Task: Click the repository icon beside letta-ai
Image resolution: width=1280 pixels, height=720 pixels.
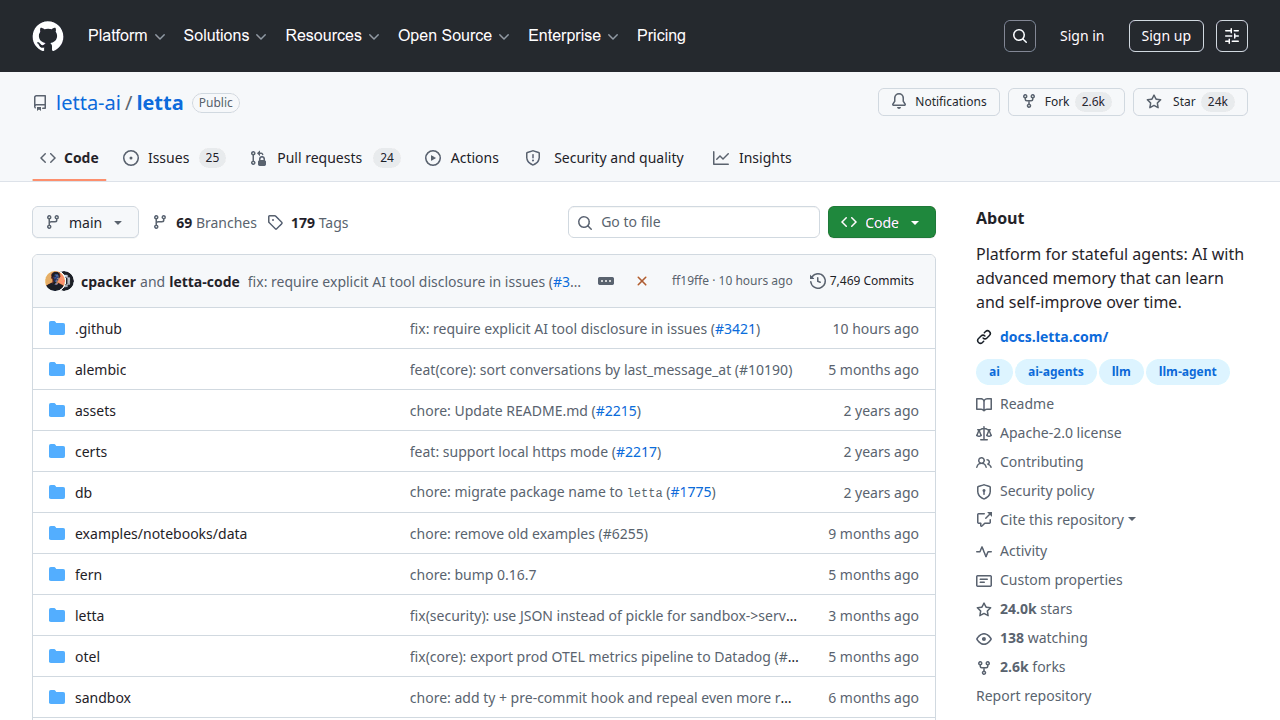Action: point(40,103)
